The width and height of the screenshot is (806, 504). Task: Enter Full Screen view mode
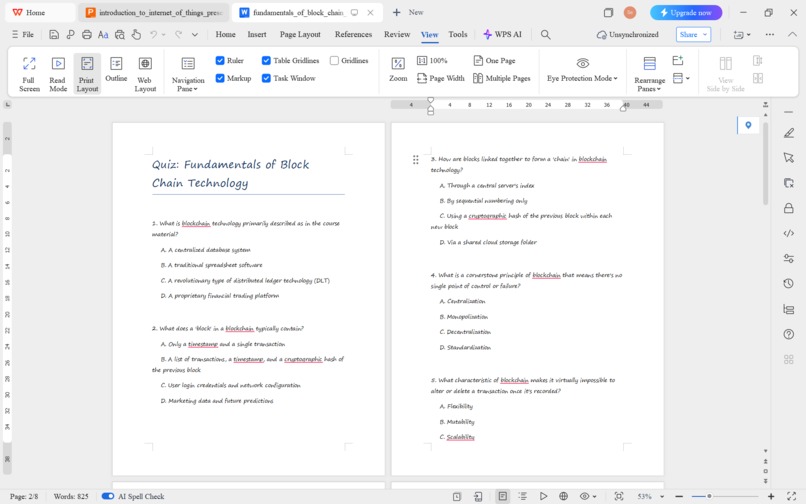(x=29, y=74)
